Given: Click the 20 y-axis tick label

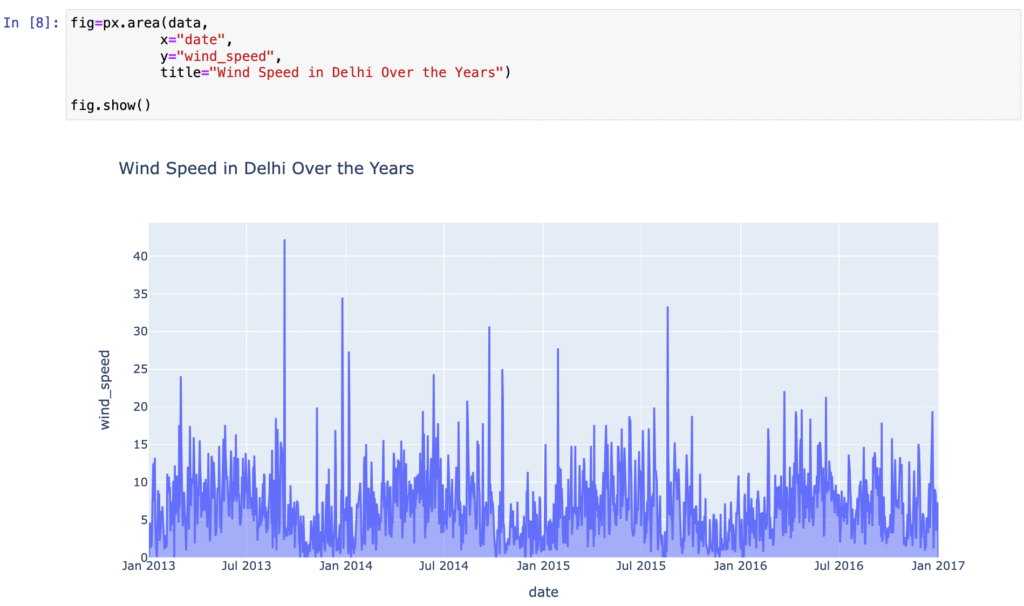Looking at the screenshot, I should point(140,407).
